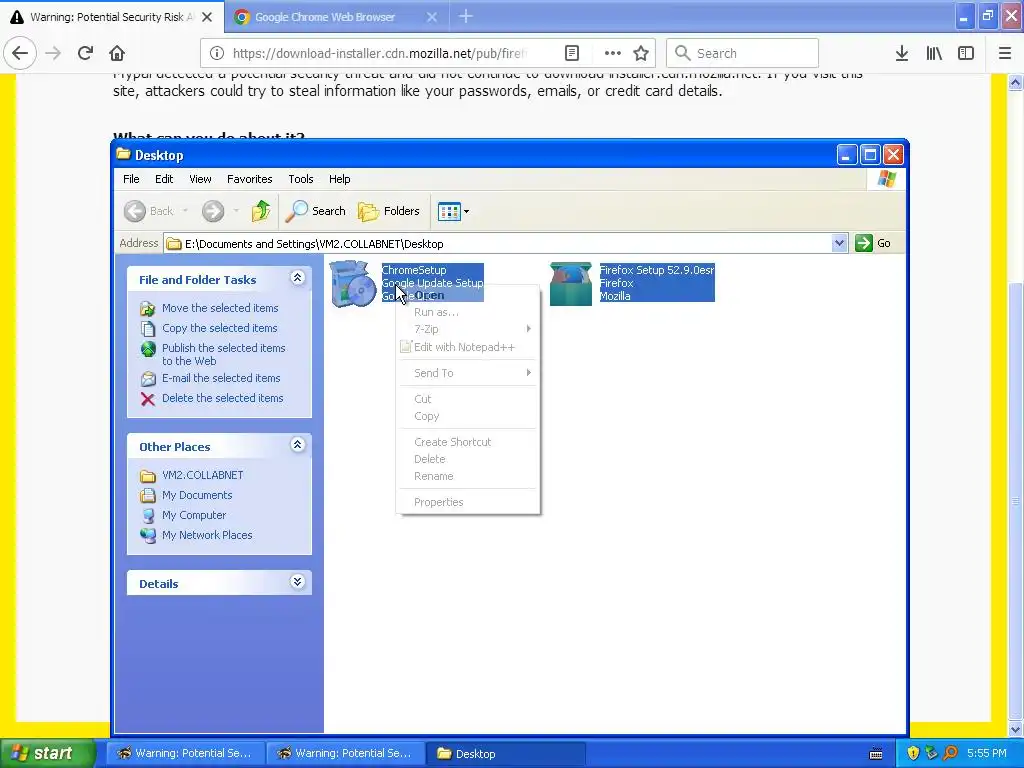Expand the Explorer Address bar dropdown
The width and height of the screenshot is (1024, 768).
[x=839, y=244]
